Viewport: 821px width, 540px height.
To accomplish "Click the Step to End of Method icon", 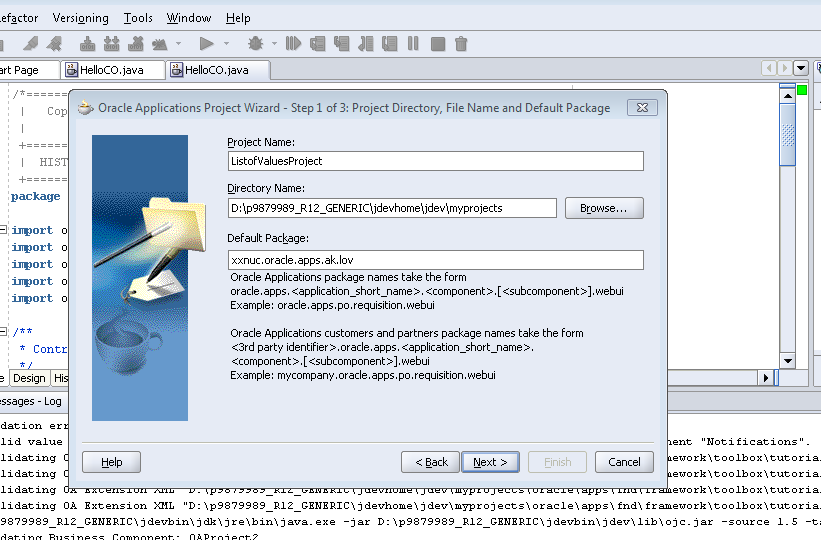I will [x=390, y=43].
